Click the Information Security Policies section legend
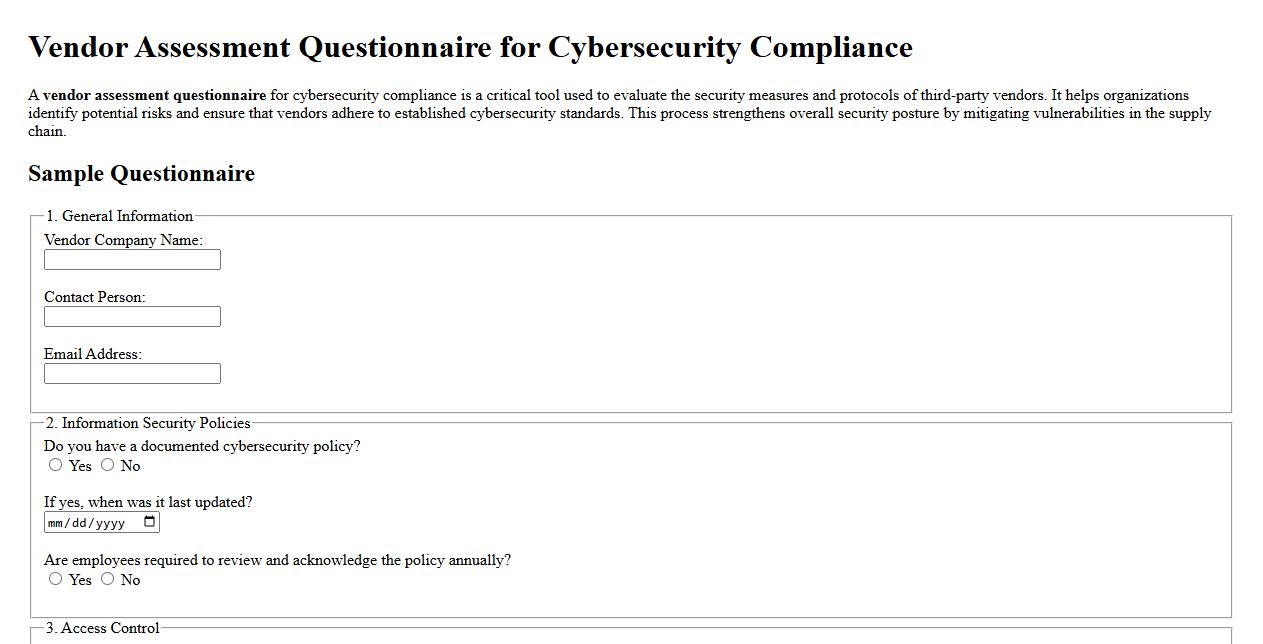 pos(145,423)
